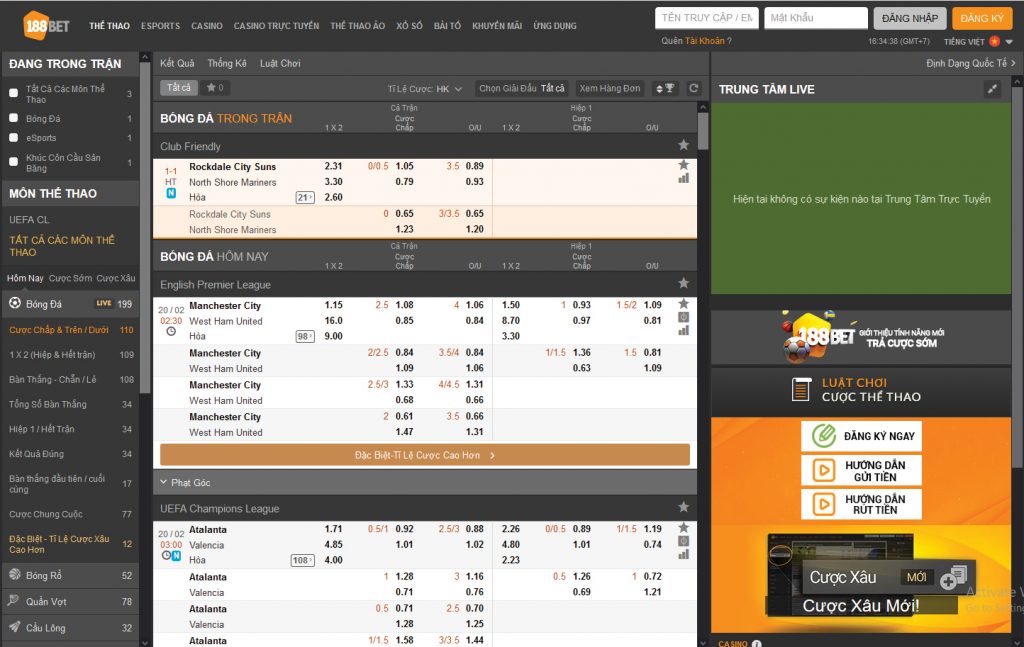This screenshot has height=647, width=1024.
Task: Enable Tất Cả Các Môn Thể Thao checkbox
Action: click(13, 93)
